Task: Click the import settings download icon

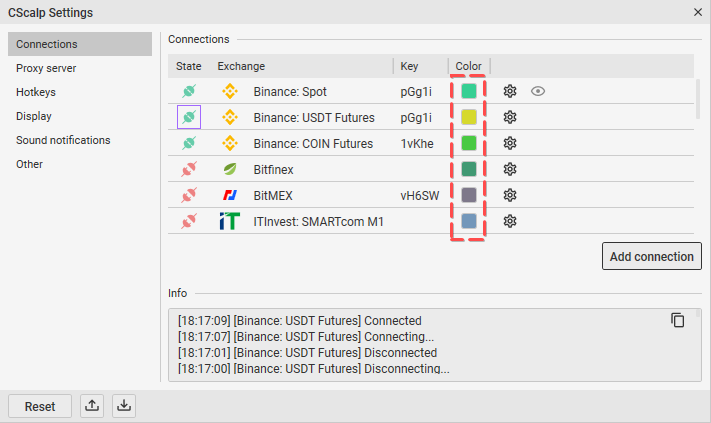Action: (124, 406)
